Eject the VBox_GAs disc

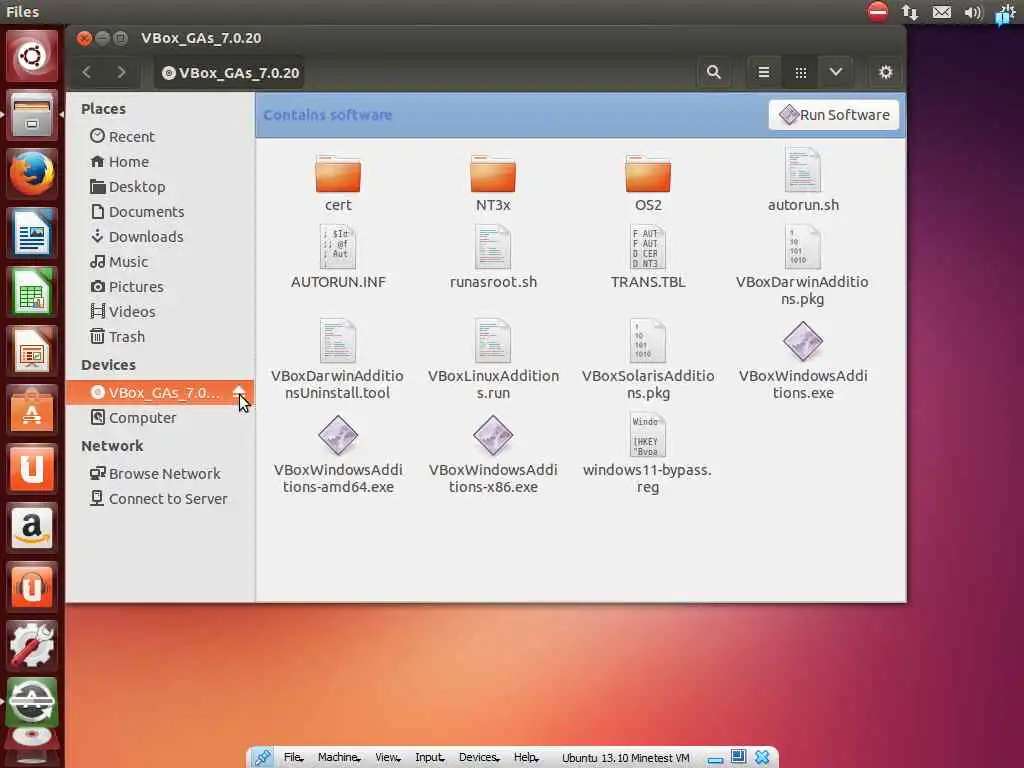click(239, 392)
